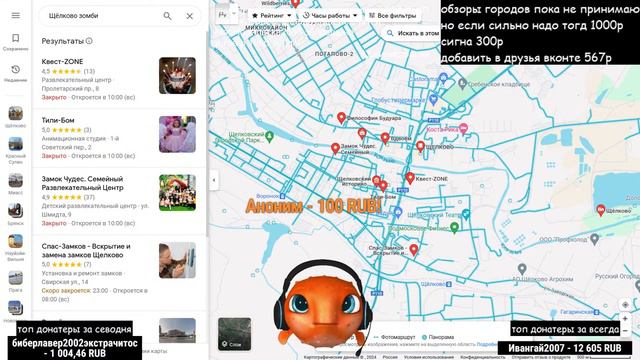Open Recent history in sidebar
The width and height of the screenshot is (640, 360).
click(x=16, y=73)
